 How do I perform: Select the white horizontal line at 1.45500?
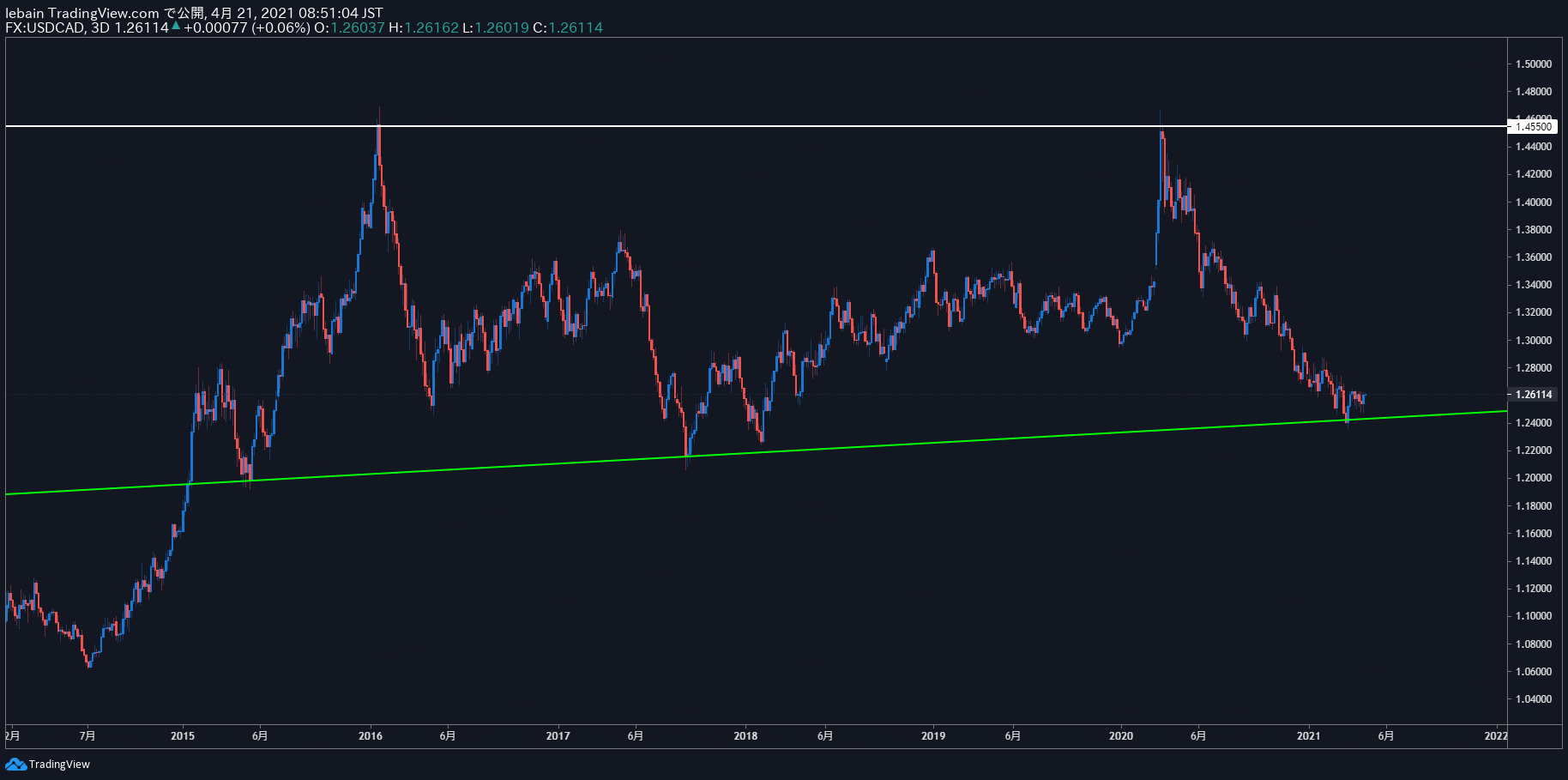coord(755,126)
